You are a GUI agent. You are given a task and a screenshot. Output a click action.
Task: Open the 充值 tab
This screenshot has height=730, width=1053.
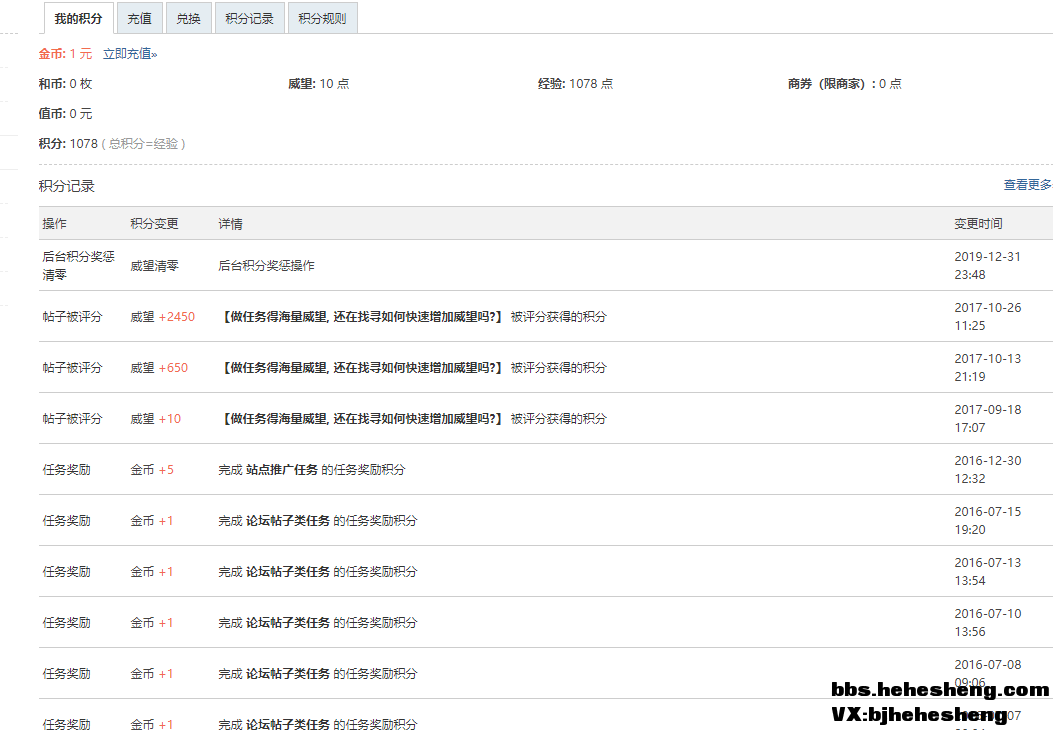[x=139, y=18]
